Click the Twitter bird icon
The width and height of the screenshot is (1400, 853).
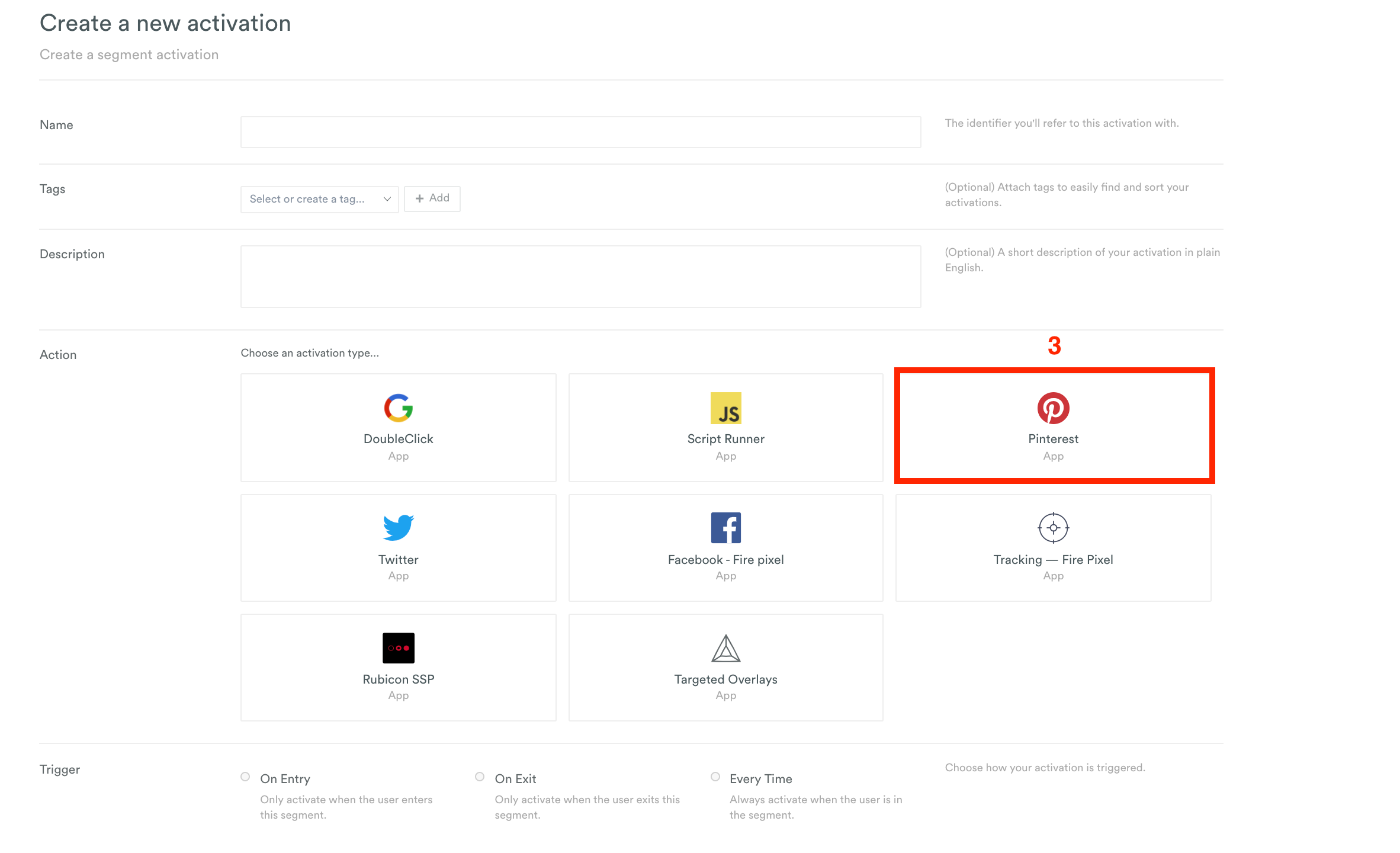[x=398, y=528]
